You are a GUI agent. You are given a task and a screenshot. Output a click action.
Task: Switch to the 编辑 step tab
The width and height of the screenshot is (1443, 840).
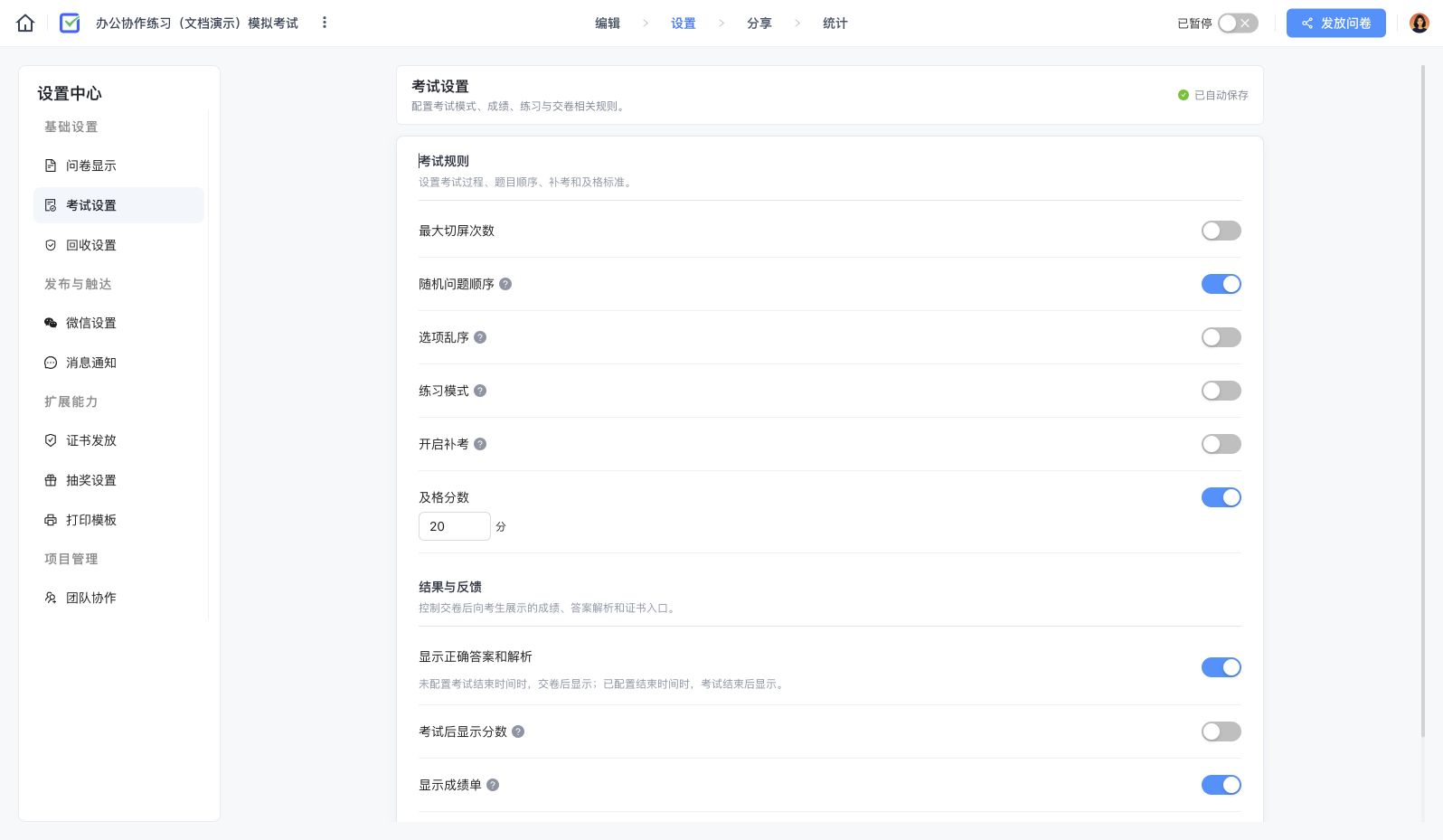608,24
